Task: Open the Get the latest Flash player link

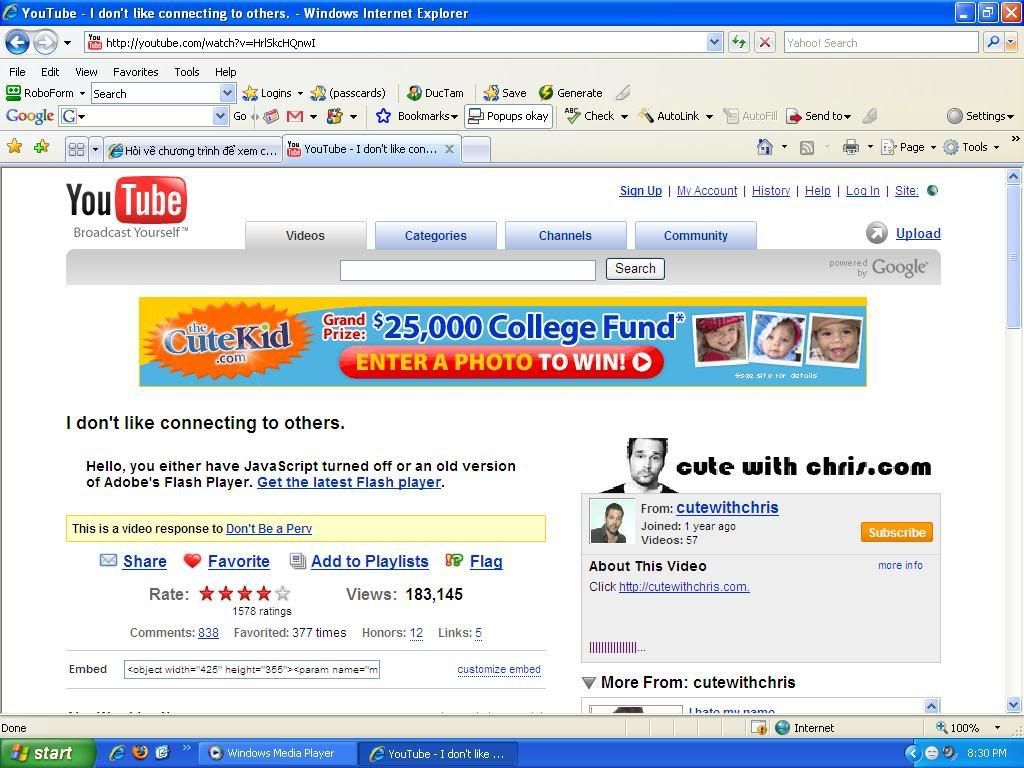Action: tap(349, 482)
